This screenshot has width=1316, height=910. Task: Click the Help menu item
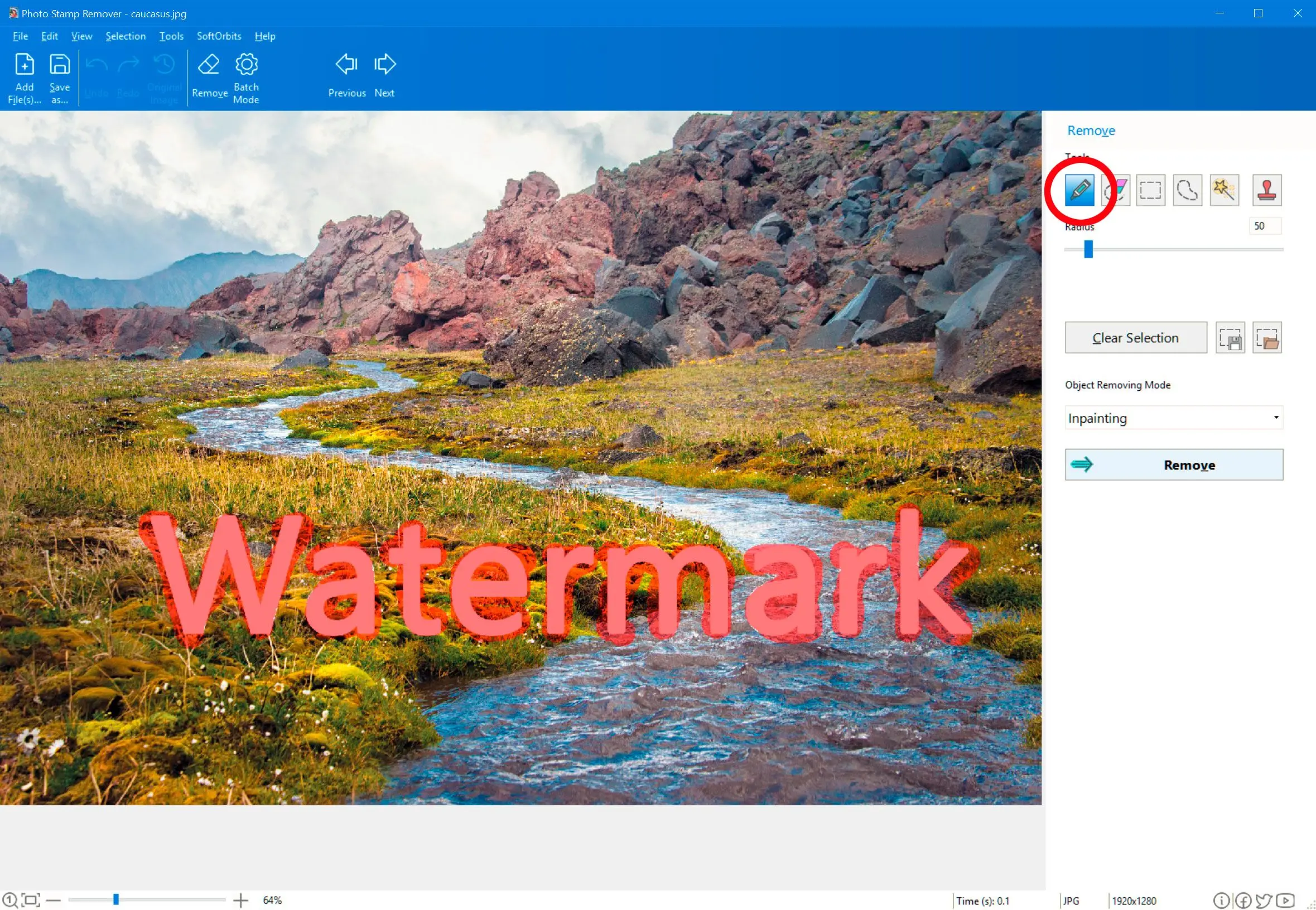coord(265,36)
